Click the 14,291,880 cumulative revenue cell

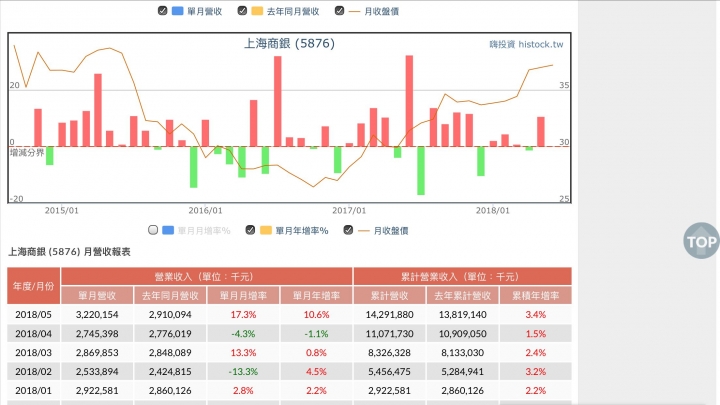pos(389,315)
